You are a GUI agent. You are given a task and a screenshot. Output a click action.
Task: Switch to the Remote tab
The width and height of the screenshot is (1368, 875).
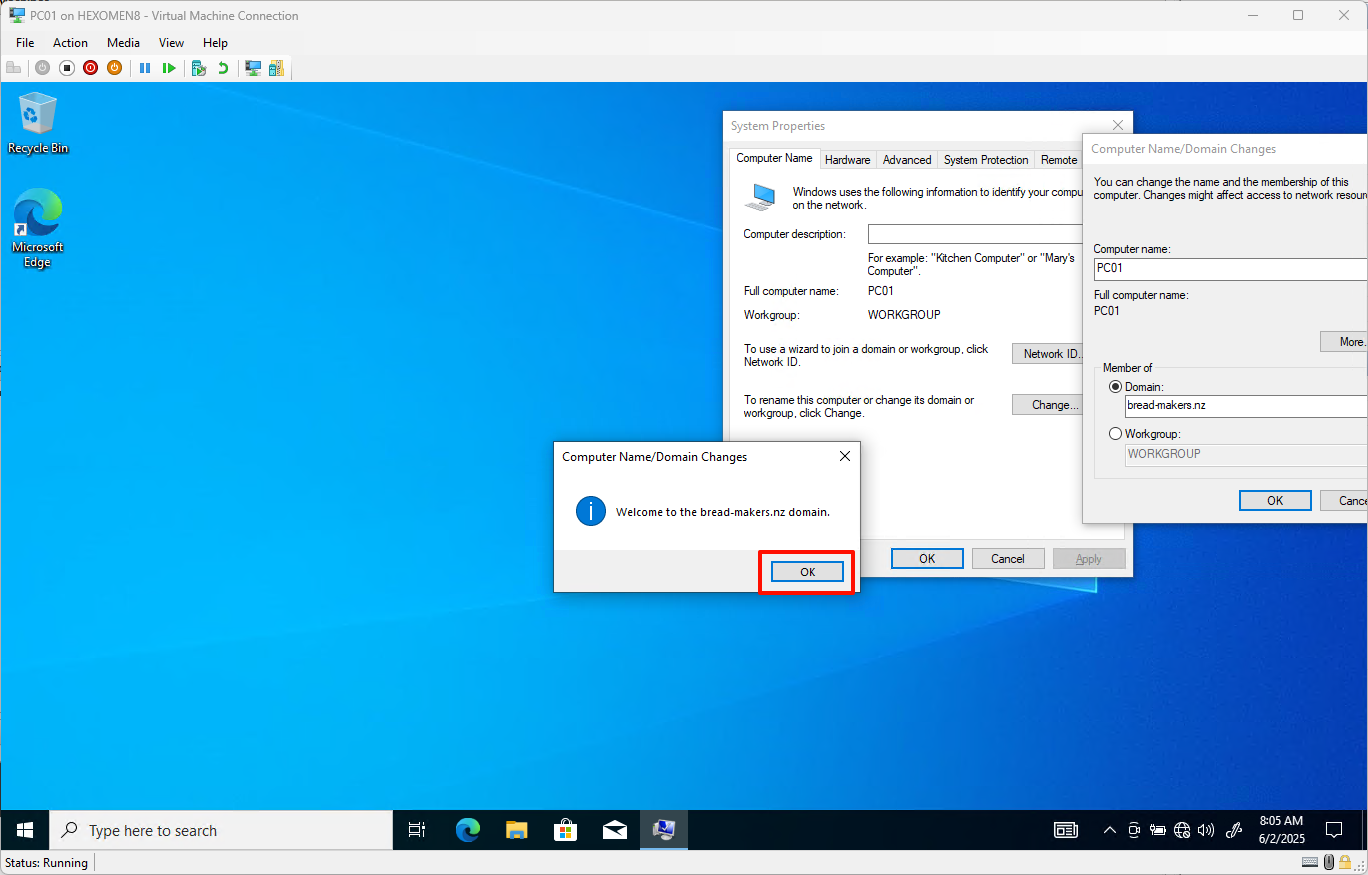coord(1059,160)
